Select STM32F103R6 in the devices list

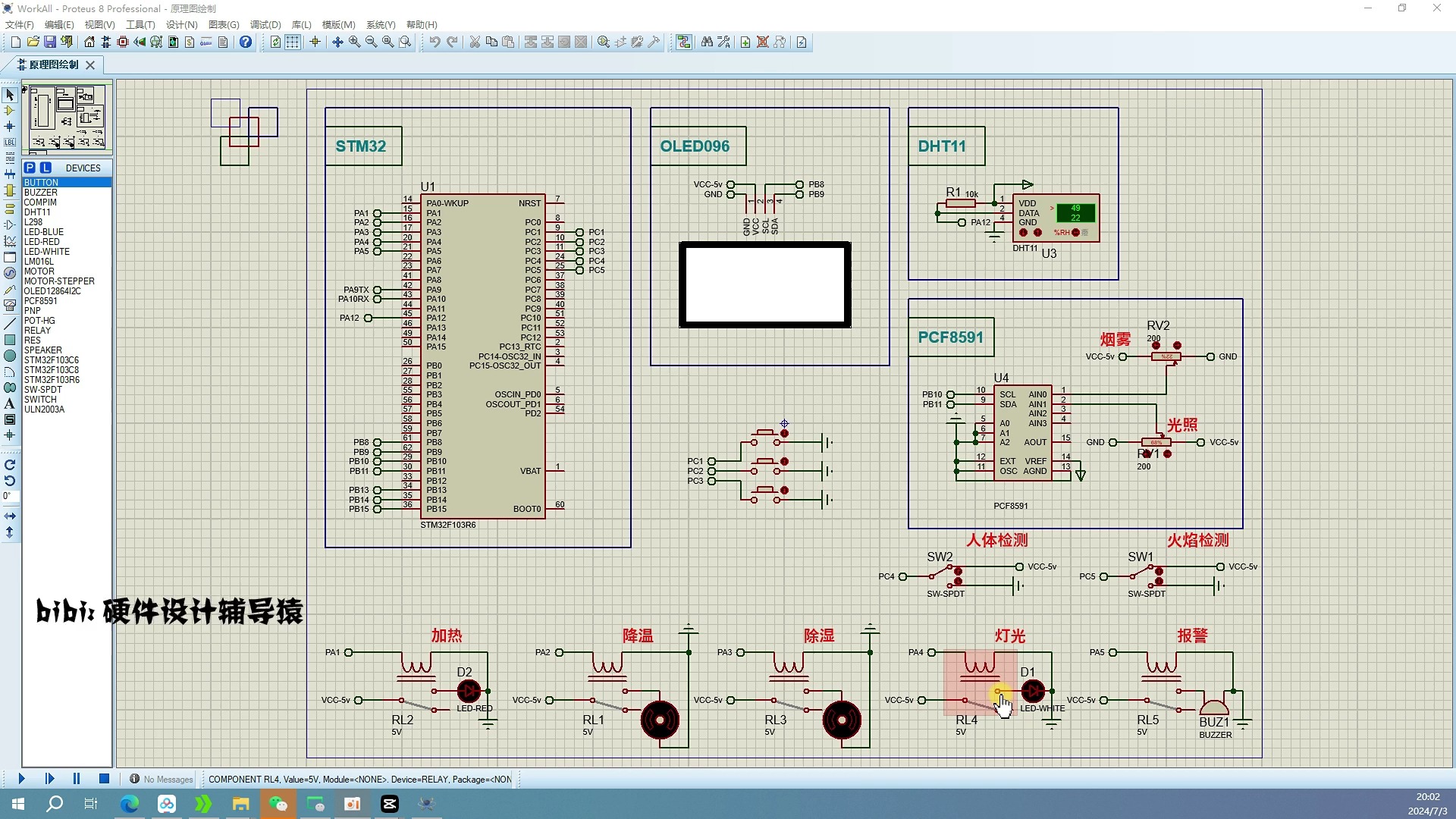tap(67, 380)
